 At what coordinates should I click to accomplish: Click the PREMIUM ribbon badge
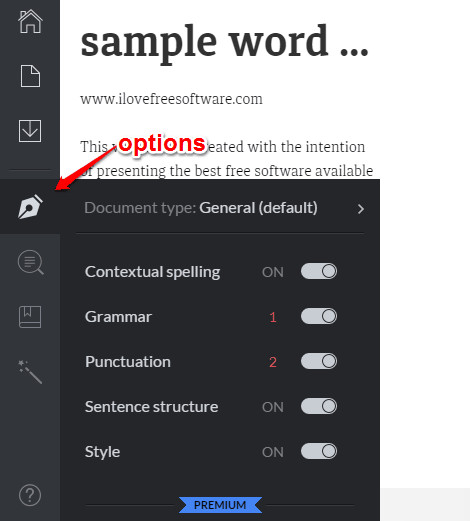point(220,505)
